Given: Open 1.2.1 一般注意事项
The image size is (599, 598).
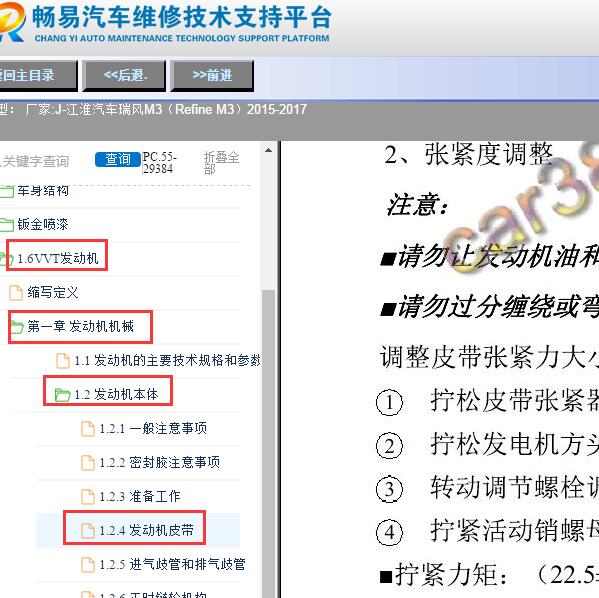Looking at the screenshot, I should pyautogui.click(x=153, y=428).
